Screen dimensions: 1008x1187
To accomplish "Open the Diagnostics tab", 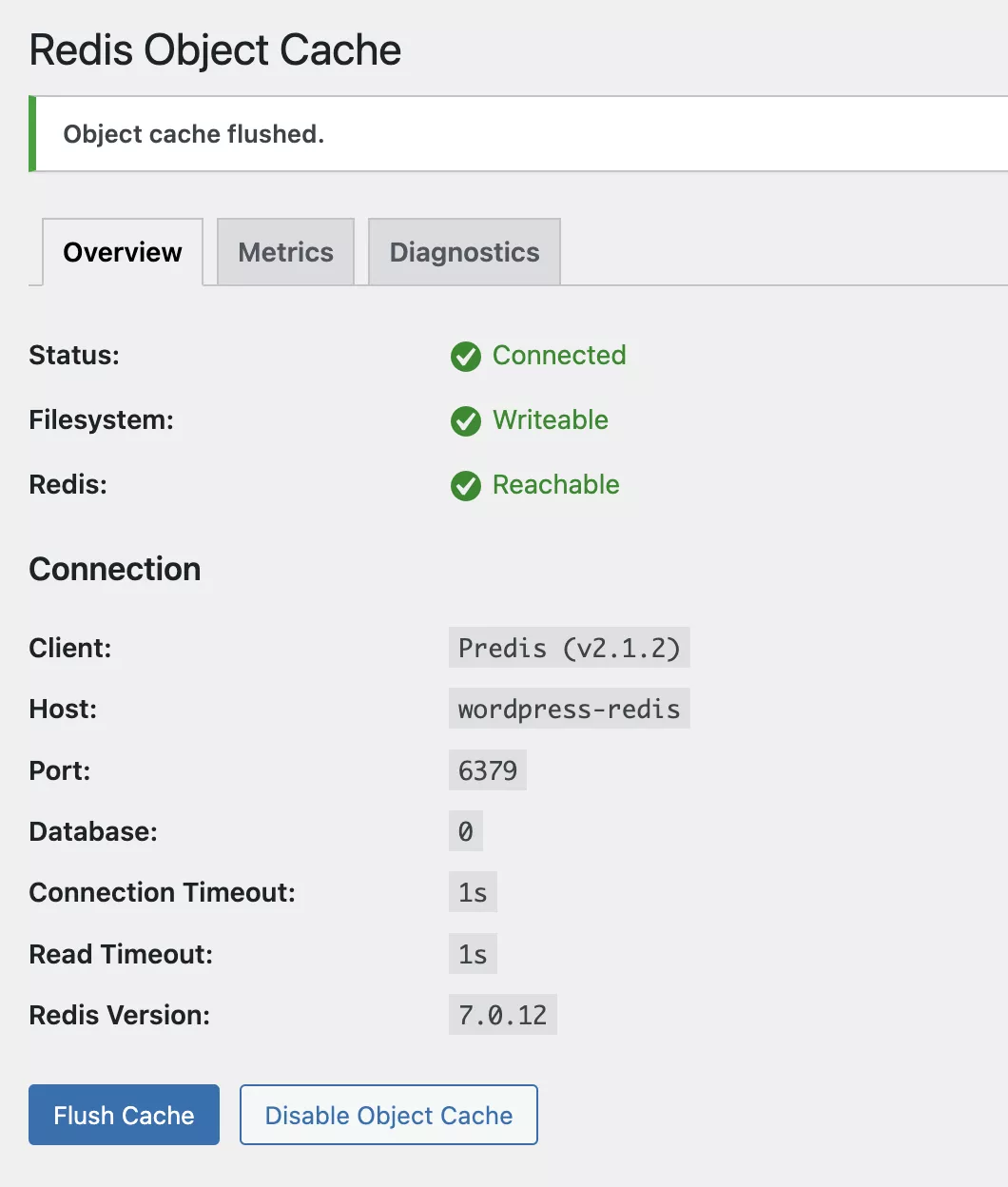I will click(x=464, y=252).
